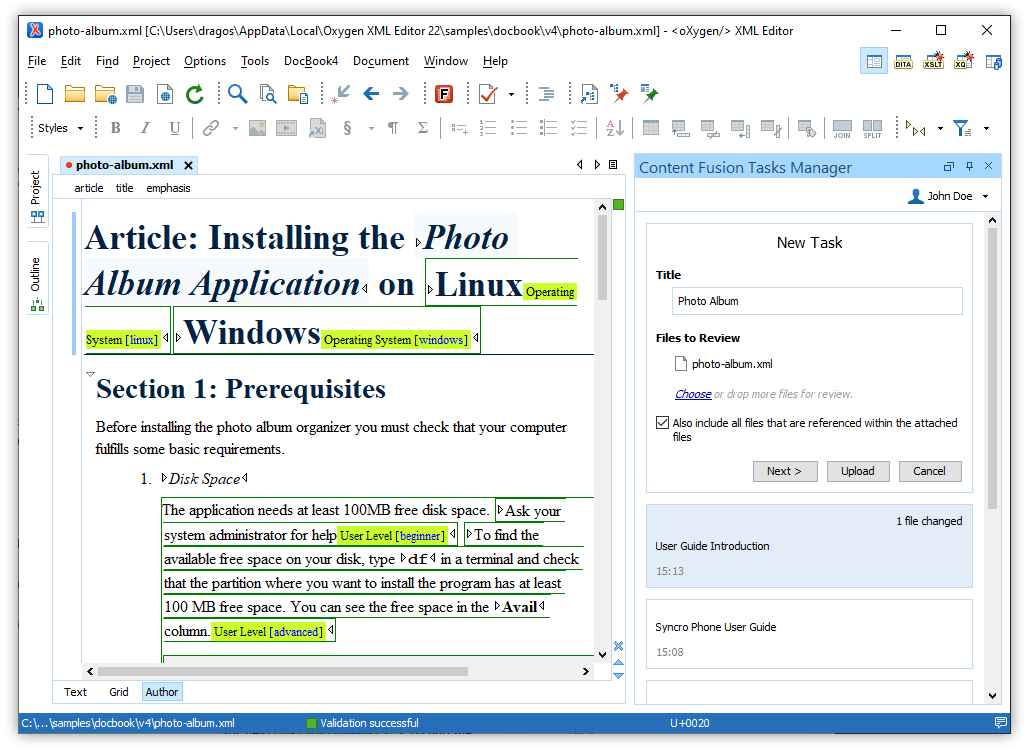Open the profiling filter funnel dropdown arrow
Image resolution: width=1030 pixels, height=750 pixels.
click(x=986, y=129)
